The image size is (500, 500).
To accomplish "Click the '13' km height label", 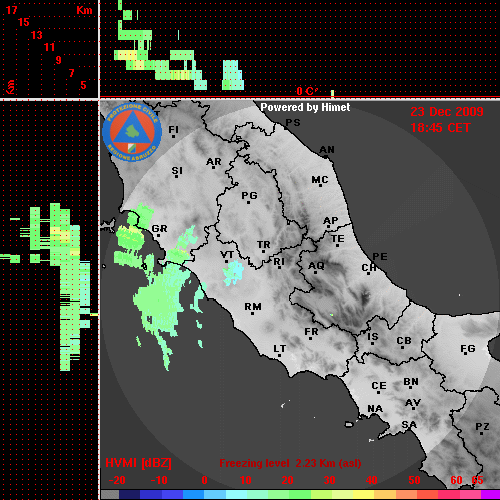I will [37, 35].
